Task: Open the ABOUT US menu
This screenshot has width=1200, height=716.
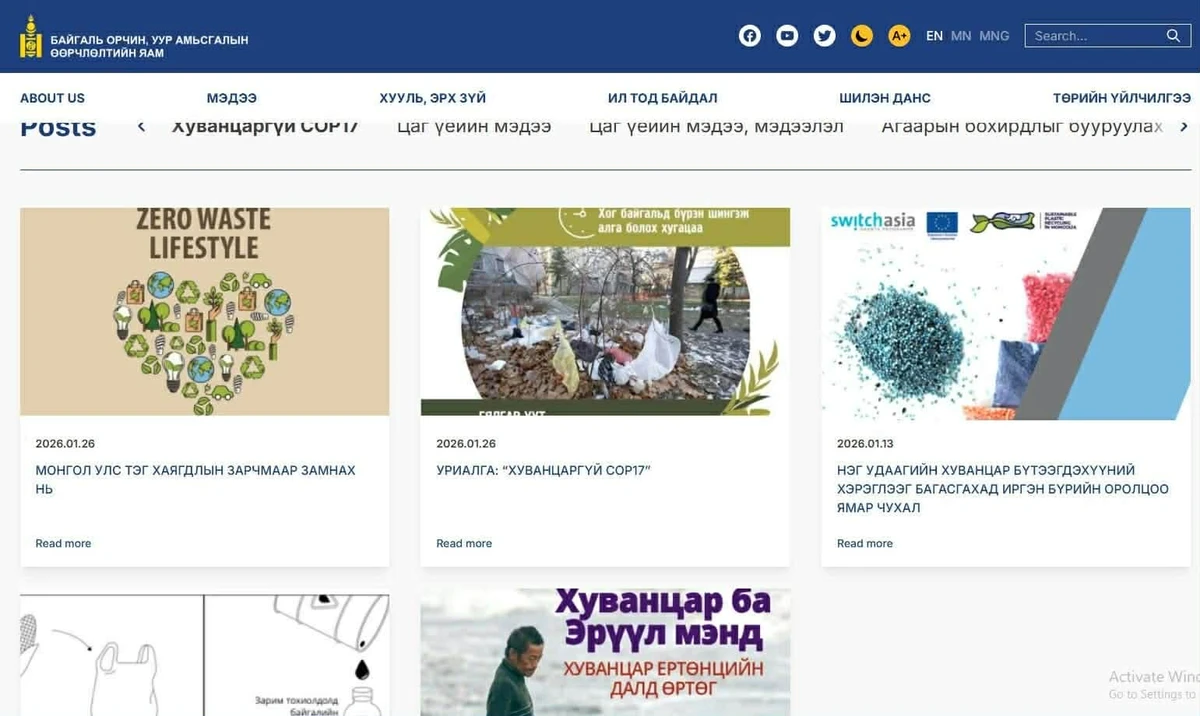Action: click(52, 98)
